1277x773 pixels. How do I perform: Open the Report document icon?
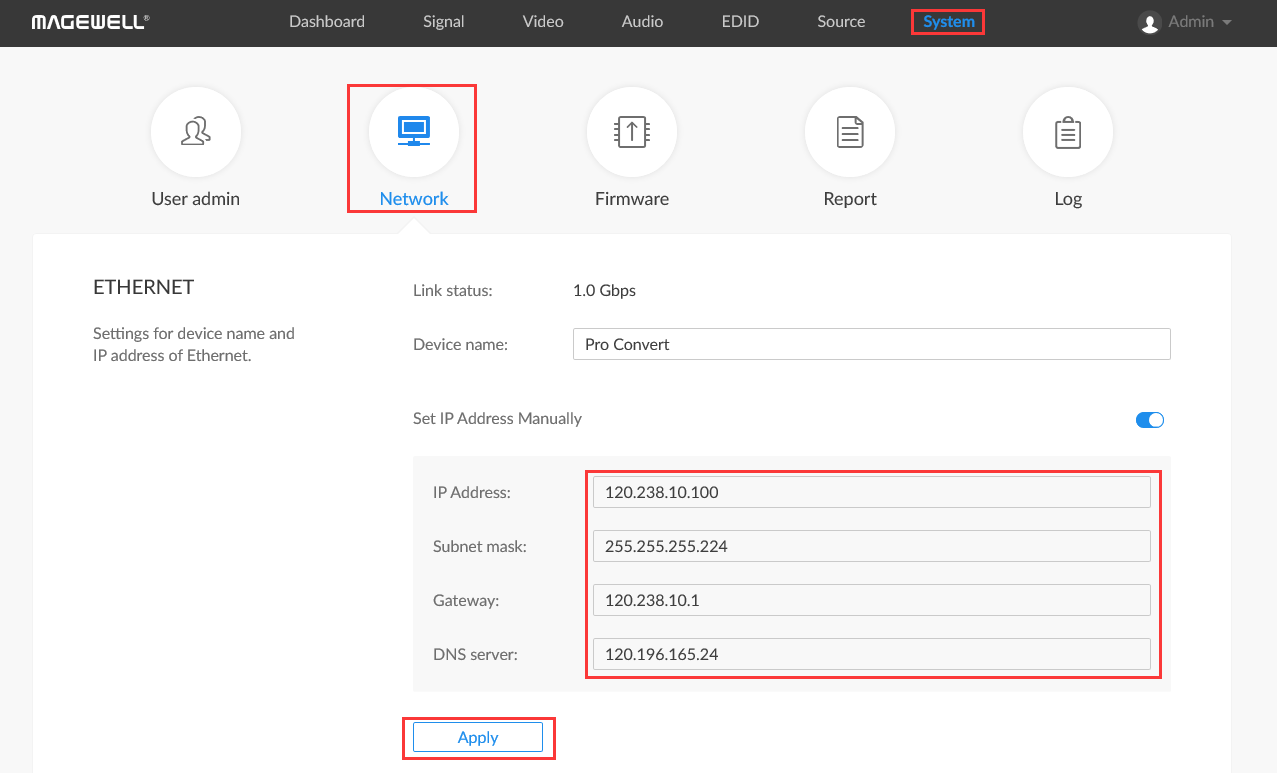(x=849, y=132)
